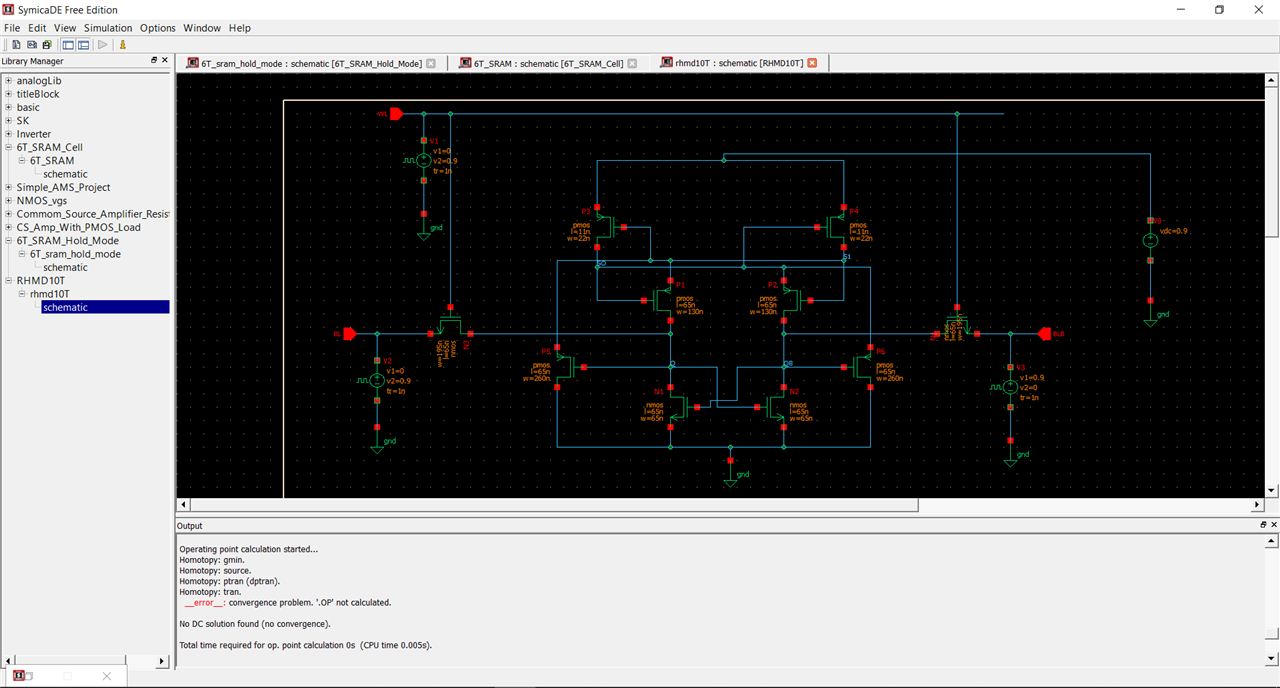Open the Window menu
This screenshot has width=1280, height=688.
coord(202,28)
